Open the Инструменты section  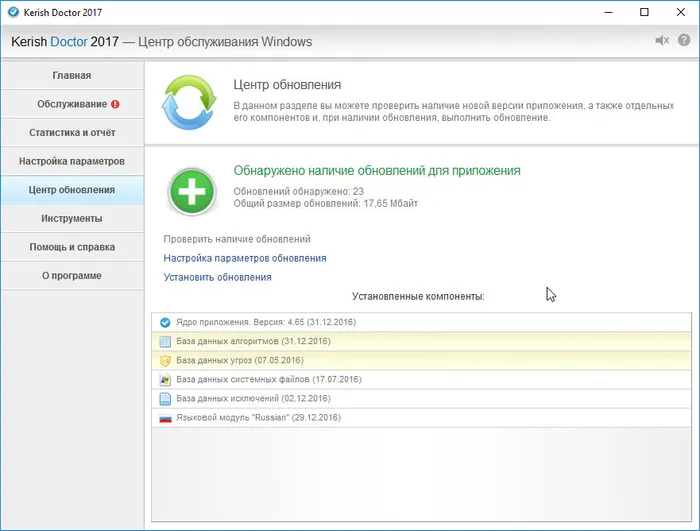(72, 218)
